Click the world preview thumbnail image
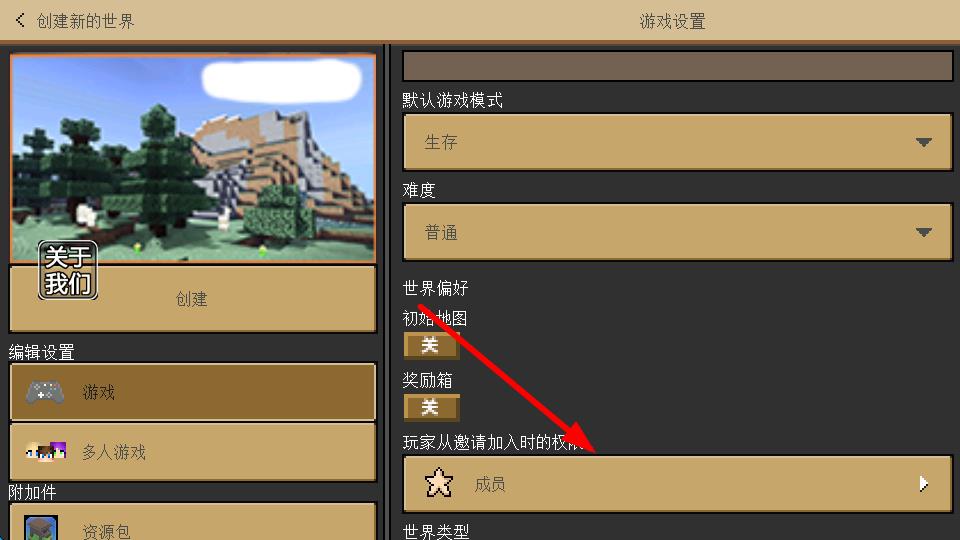Viewport: 960px width, 540px height. pyautogui.click(x=193, y=158)
